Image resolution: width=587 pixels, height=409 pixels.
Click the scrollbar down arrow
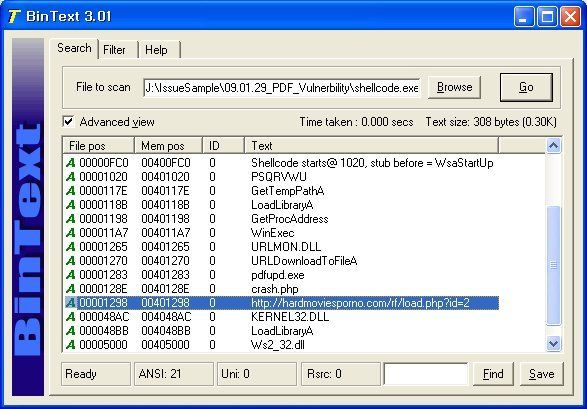[x=553, y=343]
